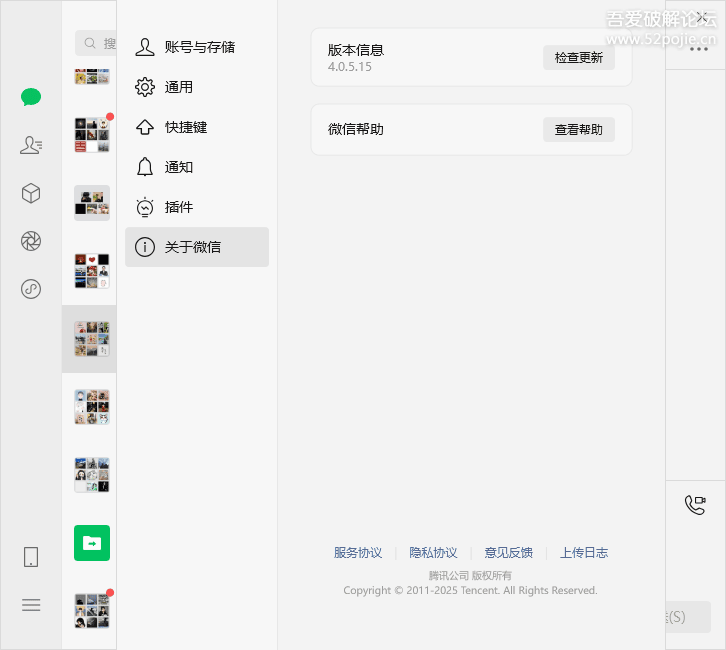726x650 pixels.
Task: Select 通用 settings tab
Action: [197, 87]
